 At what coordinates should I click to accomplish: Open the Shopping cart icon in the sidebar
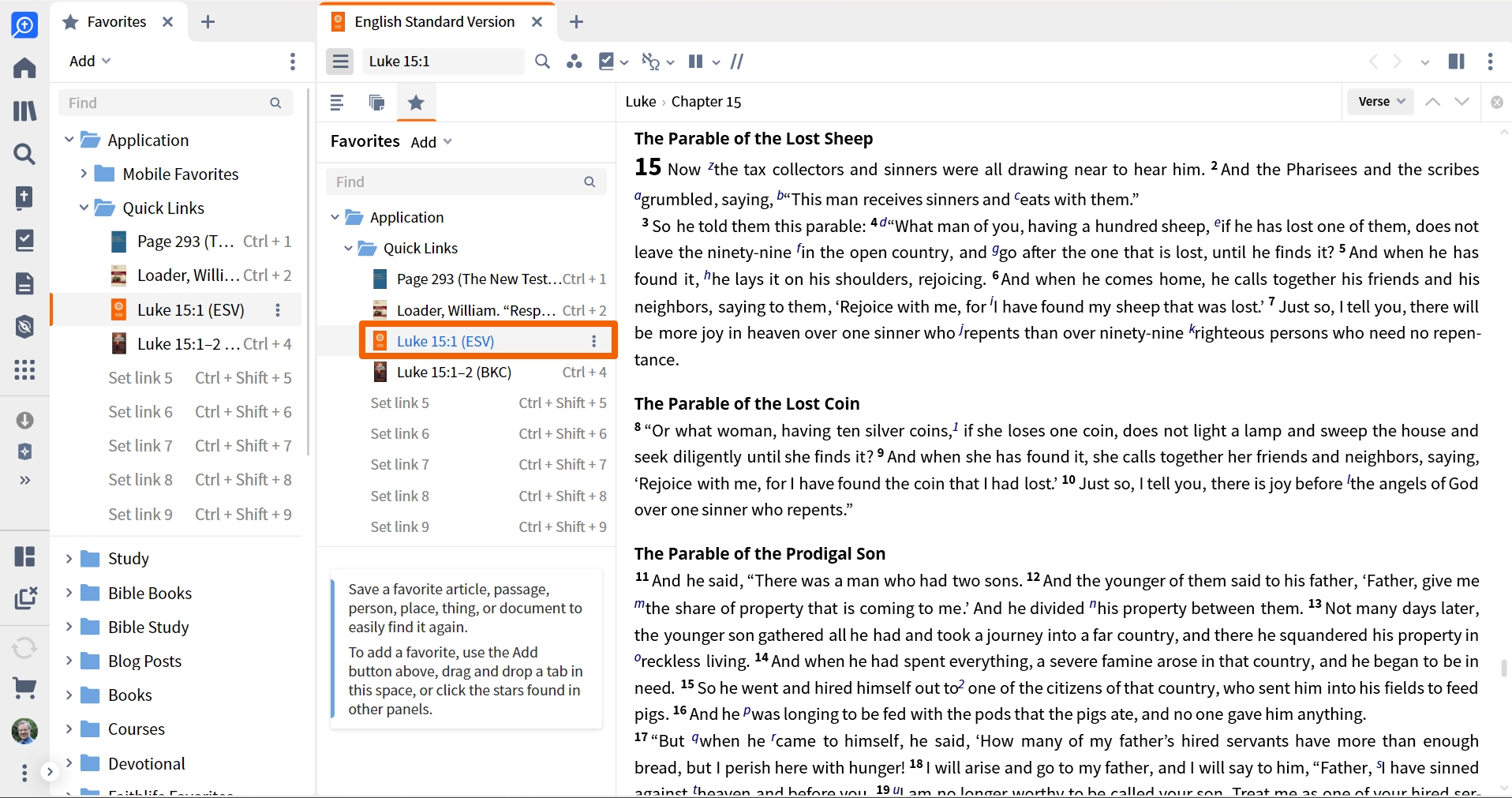click(24, 688)
